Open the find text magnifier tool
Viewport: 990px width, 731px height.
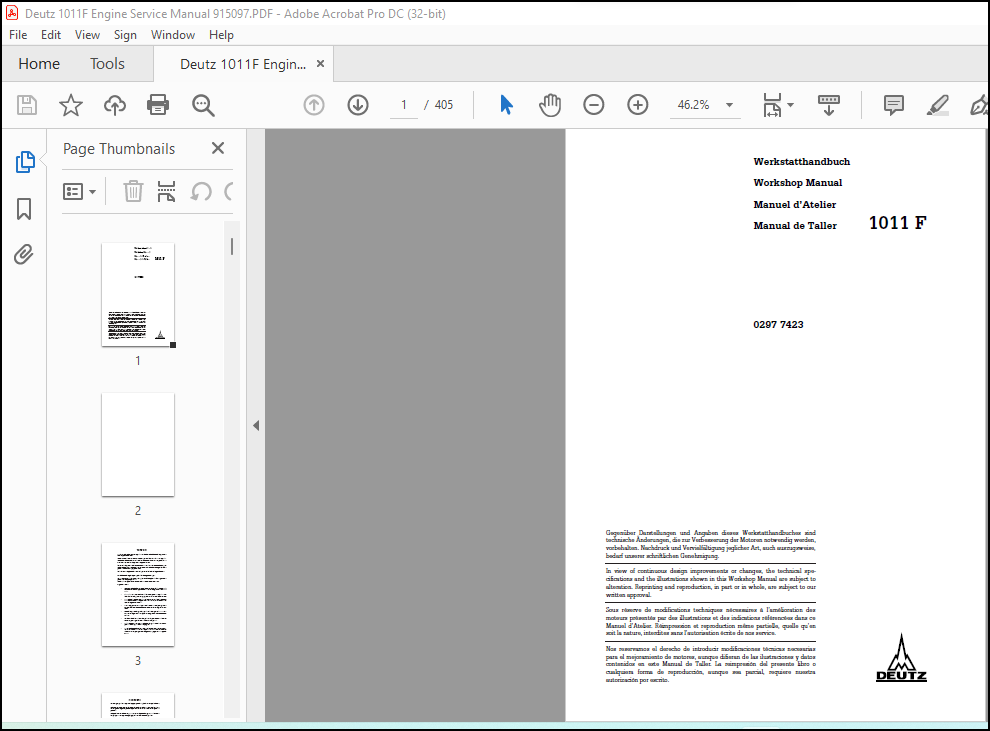[x=203, y=105]
